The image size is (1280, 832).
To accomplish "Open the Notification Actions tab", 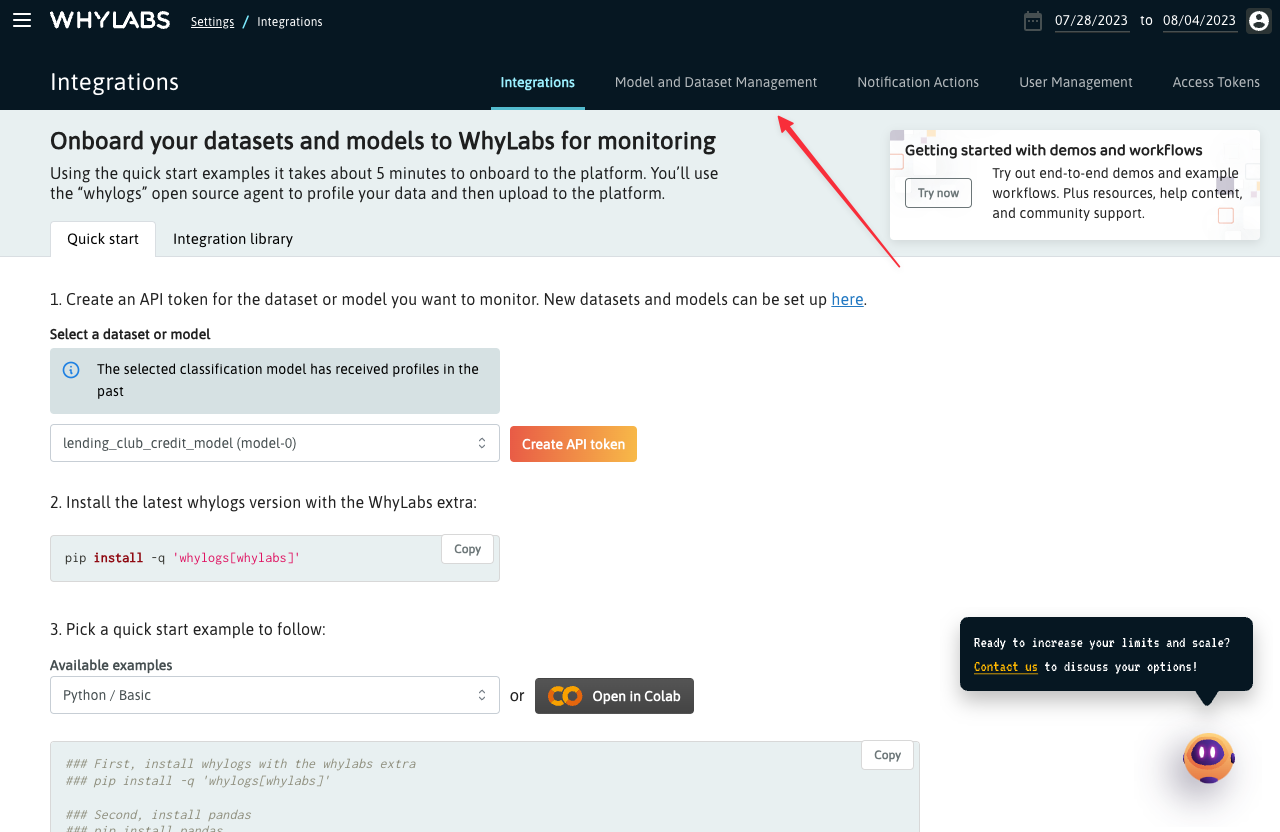I will click(918, 82).
